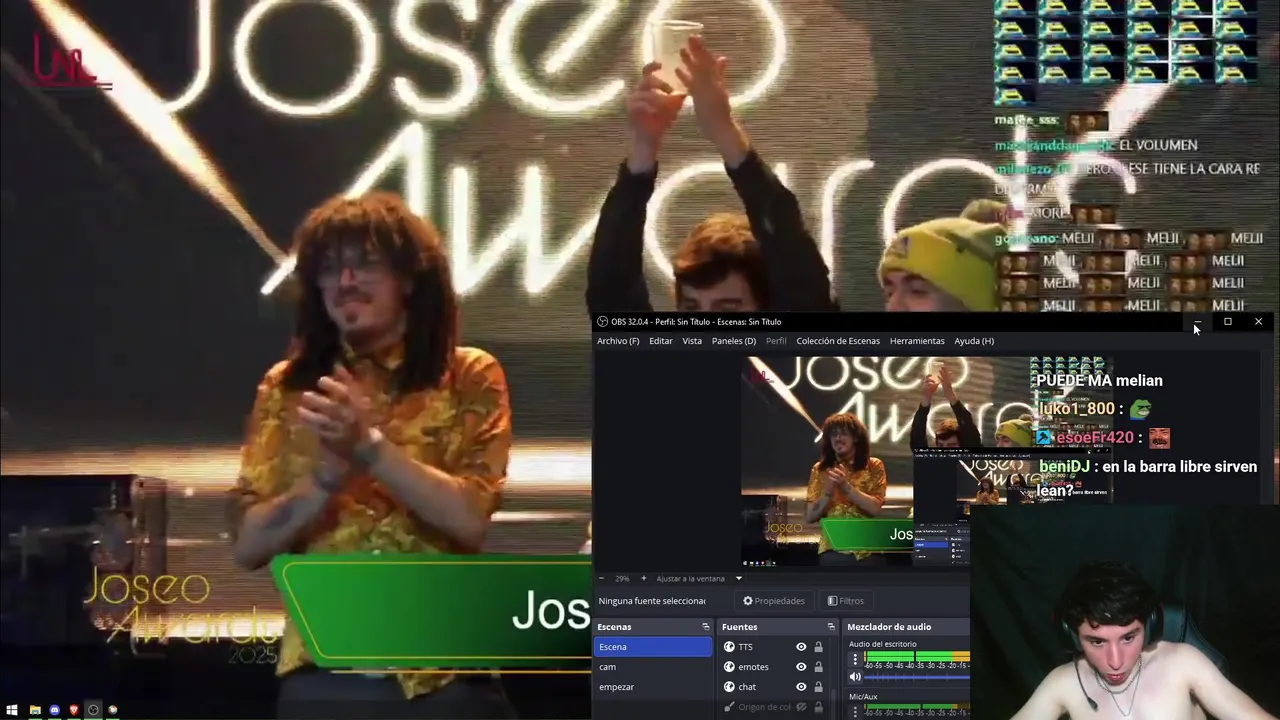Image resolution: width=1280 pixels, height=720 pixels.
Task: Lock the TTS source
Action: coord(818,647)
